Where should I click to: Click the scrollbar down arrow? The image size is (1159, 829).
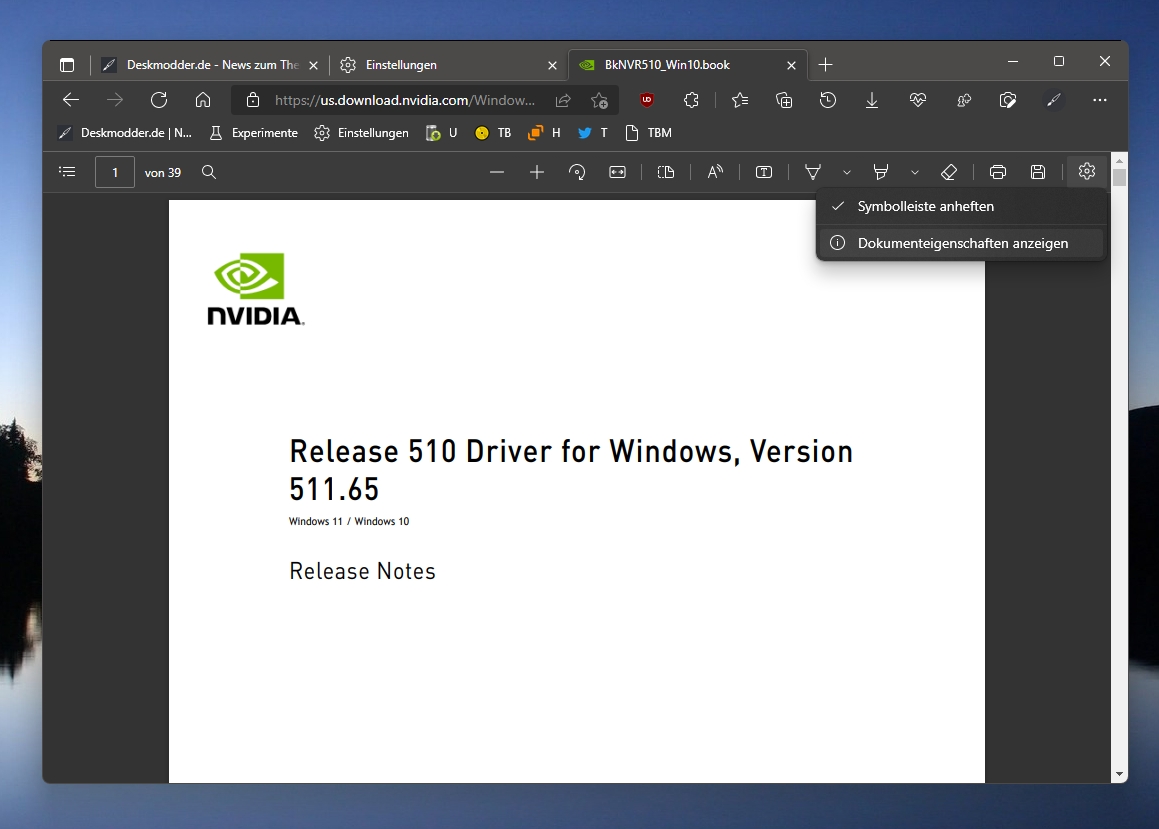[1120, 774]
